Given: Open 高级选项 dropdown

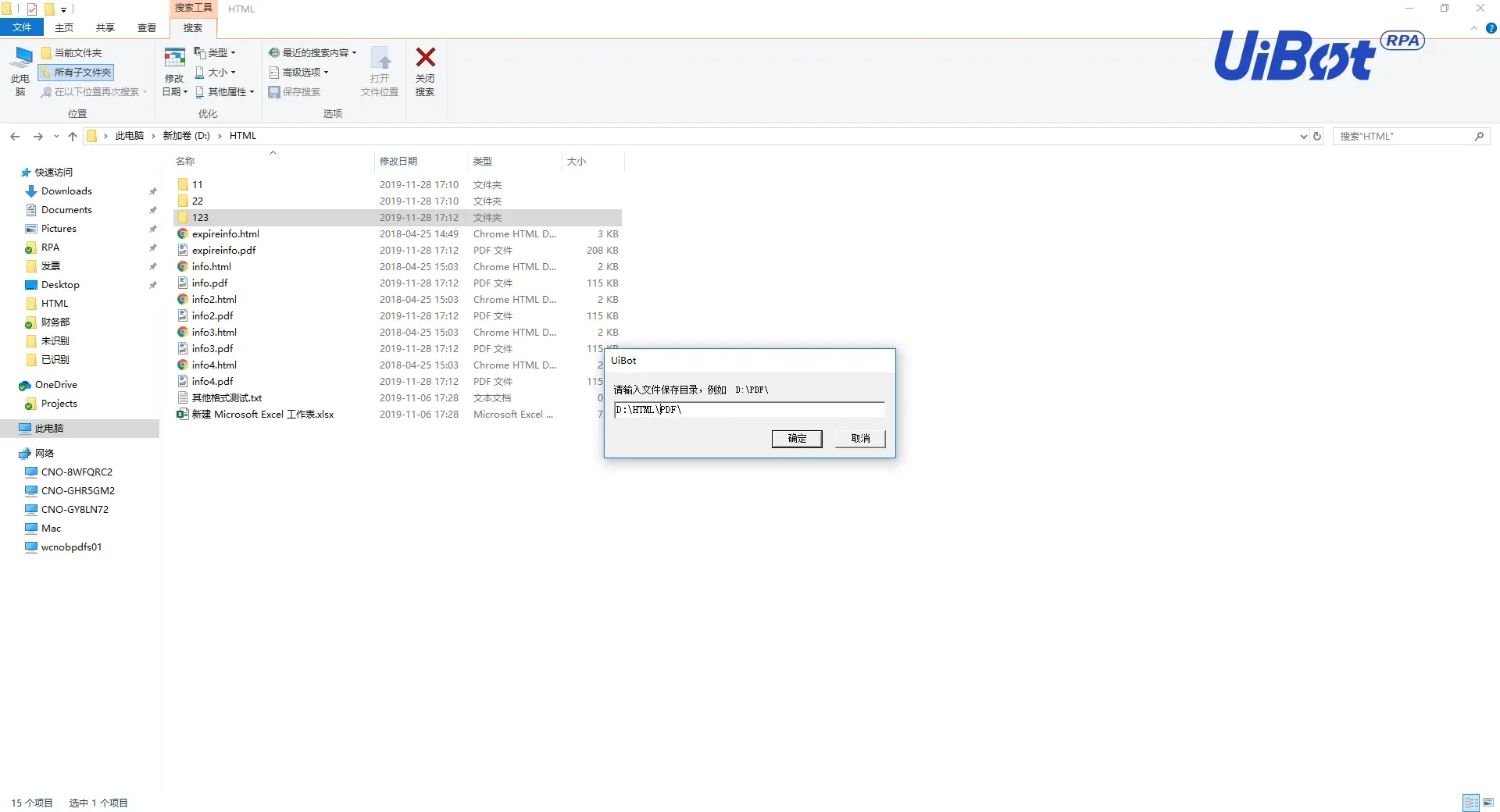Looking at the screenshot, I should pyautogui.click(x=298, y=72).
